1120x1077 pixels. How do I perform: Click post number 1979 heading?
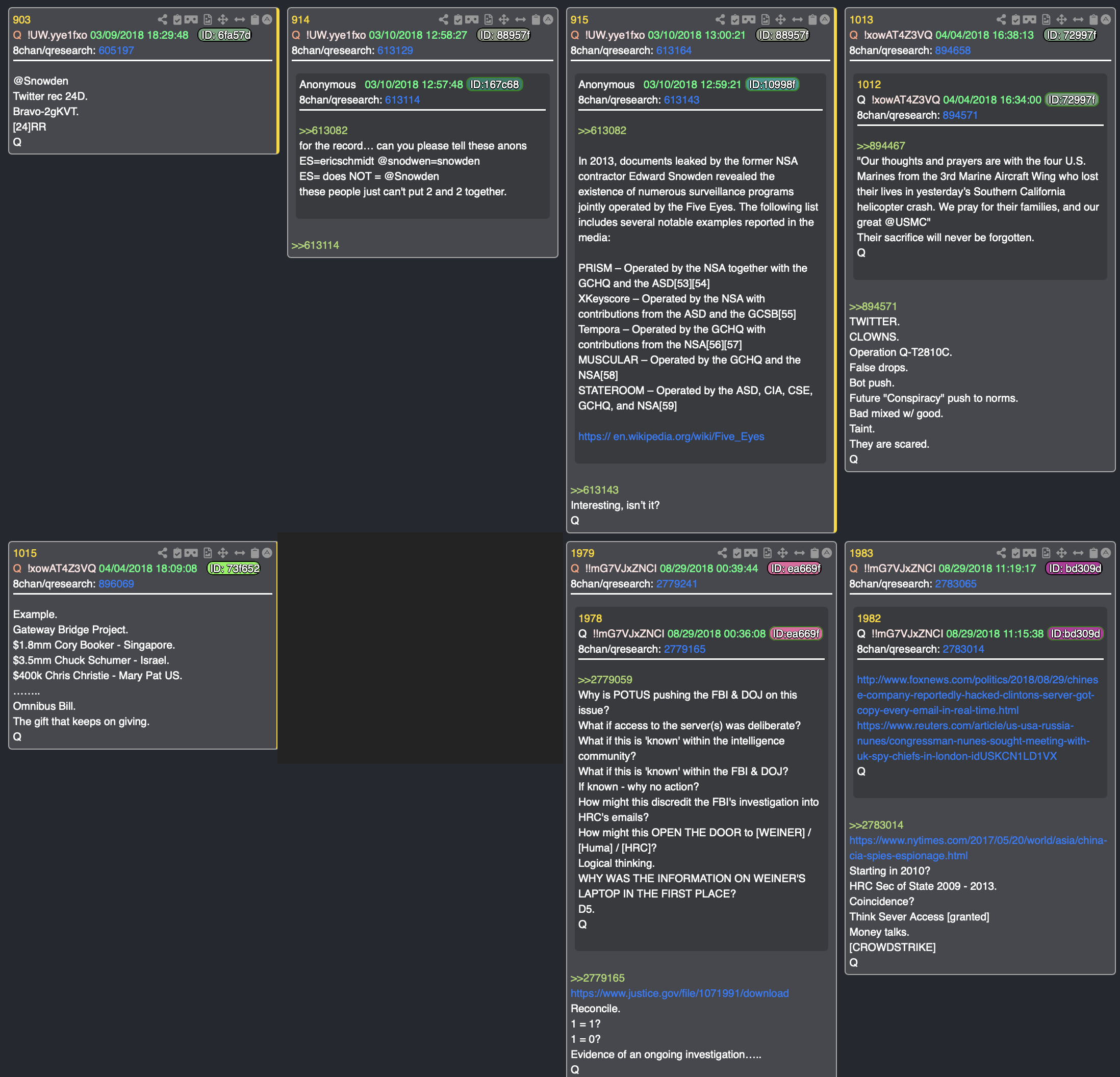tap(582, 553)
